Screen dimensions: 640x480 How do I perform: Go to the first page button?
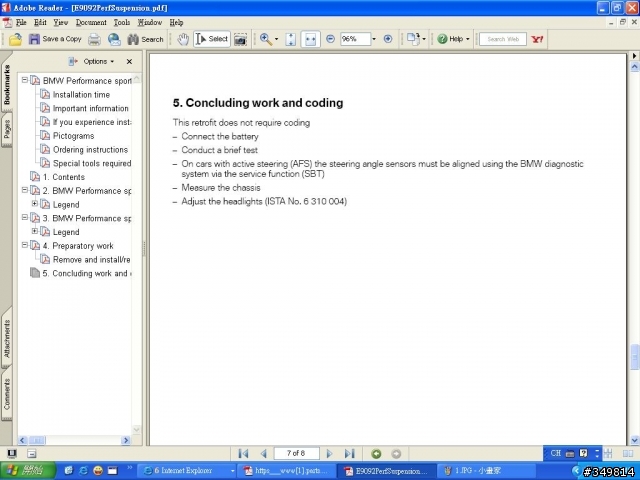243,453
